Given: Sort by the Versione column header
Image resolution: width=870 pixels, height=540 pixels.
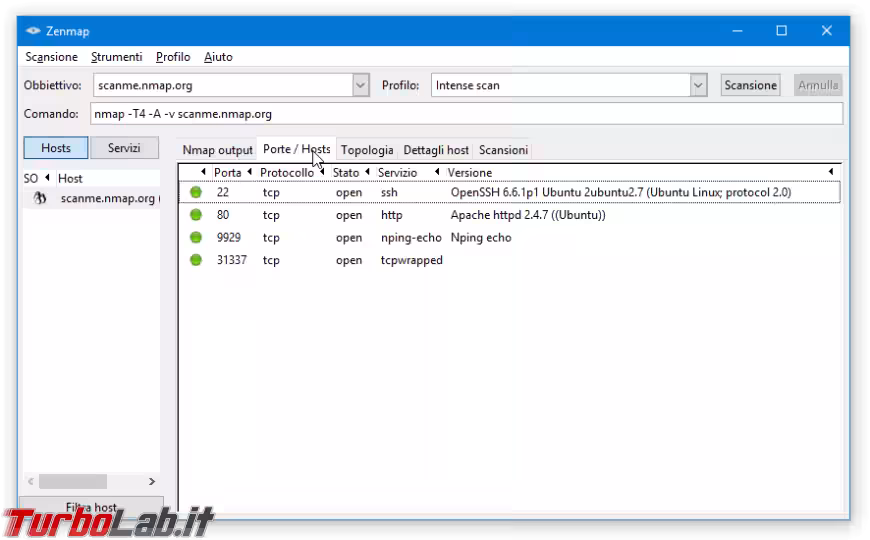Looking at the screenshot, I should pyautogui.click(x=470, y=173).
